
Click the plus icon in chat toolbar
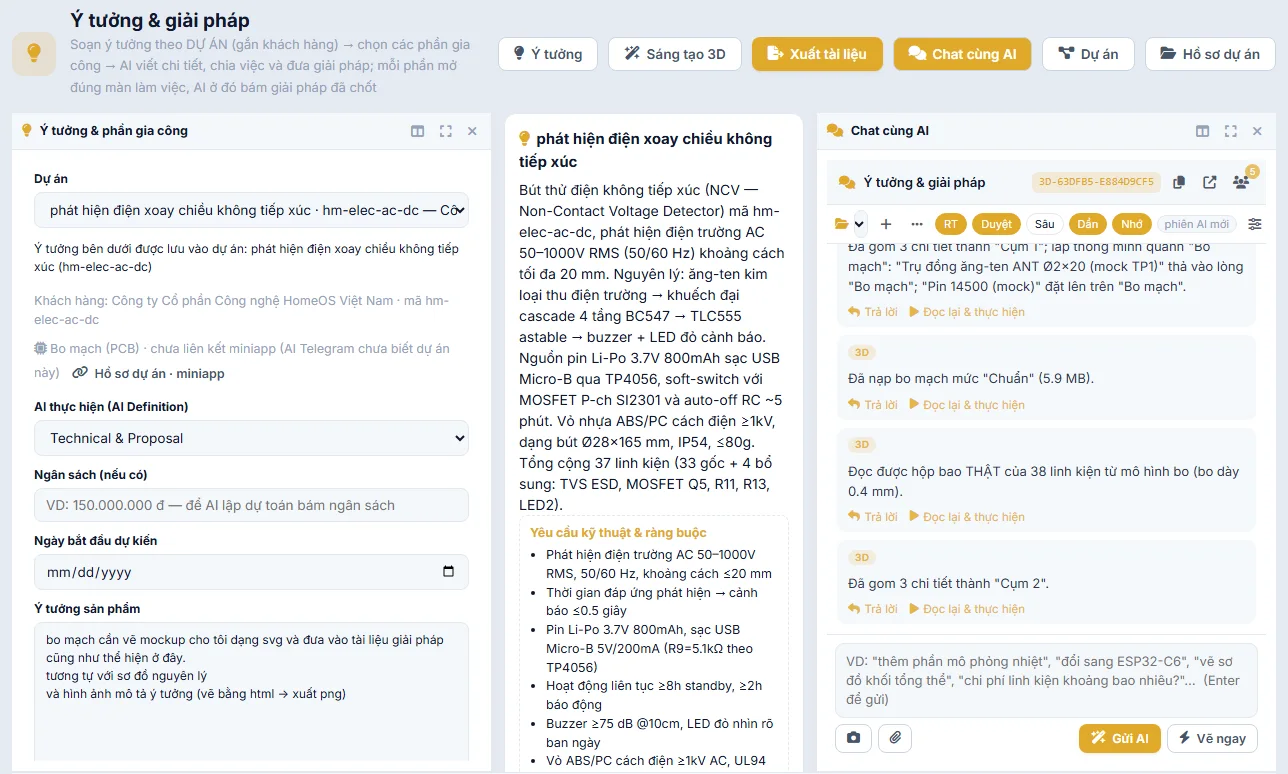(x=886, y=224)
